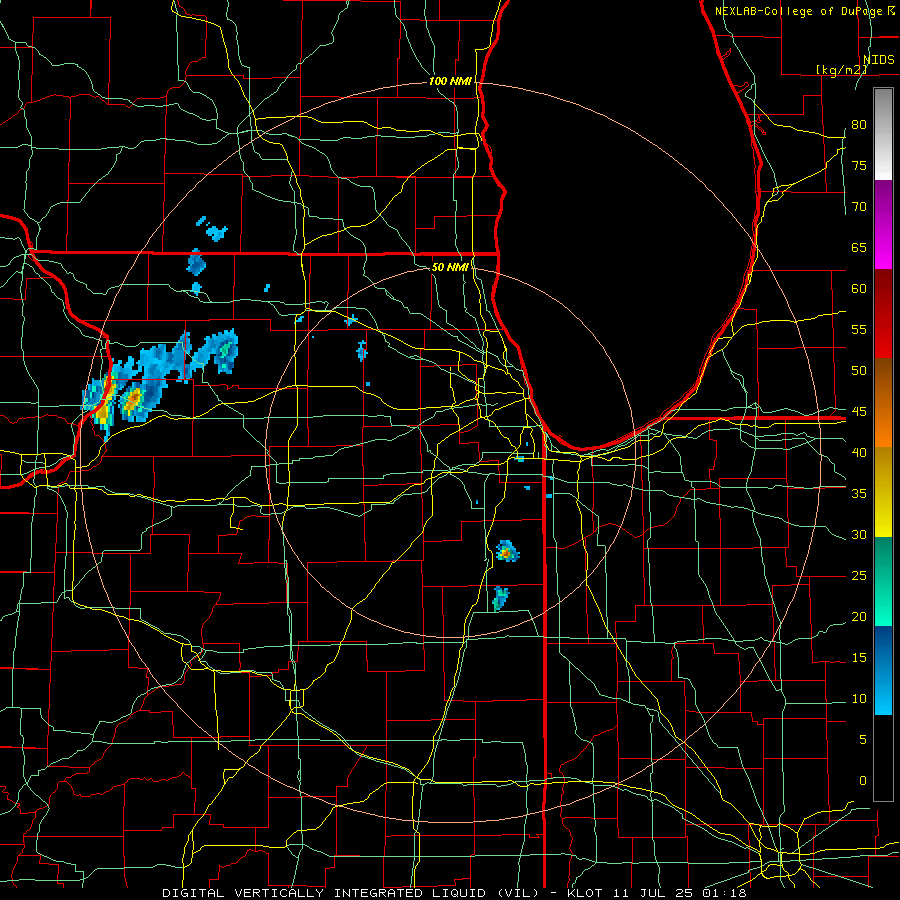The width and height of the screenshot is (900, 900).
Task: Click the NIDS label above the scale
Action: (x=878, y=60)
